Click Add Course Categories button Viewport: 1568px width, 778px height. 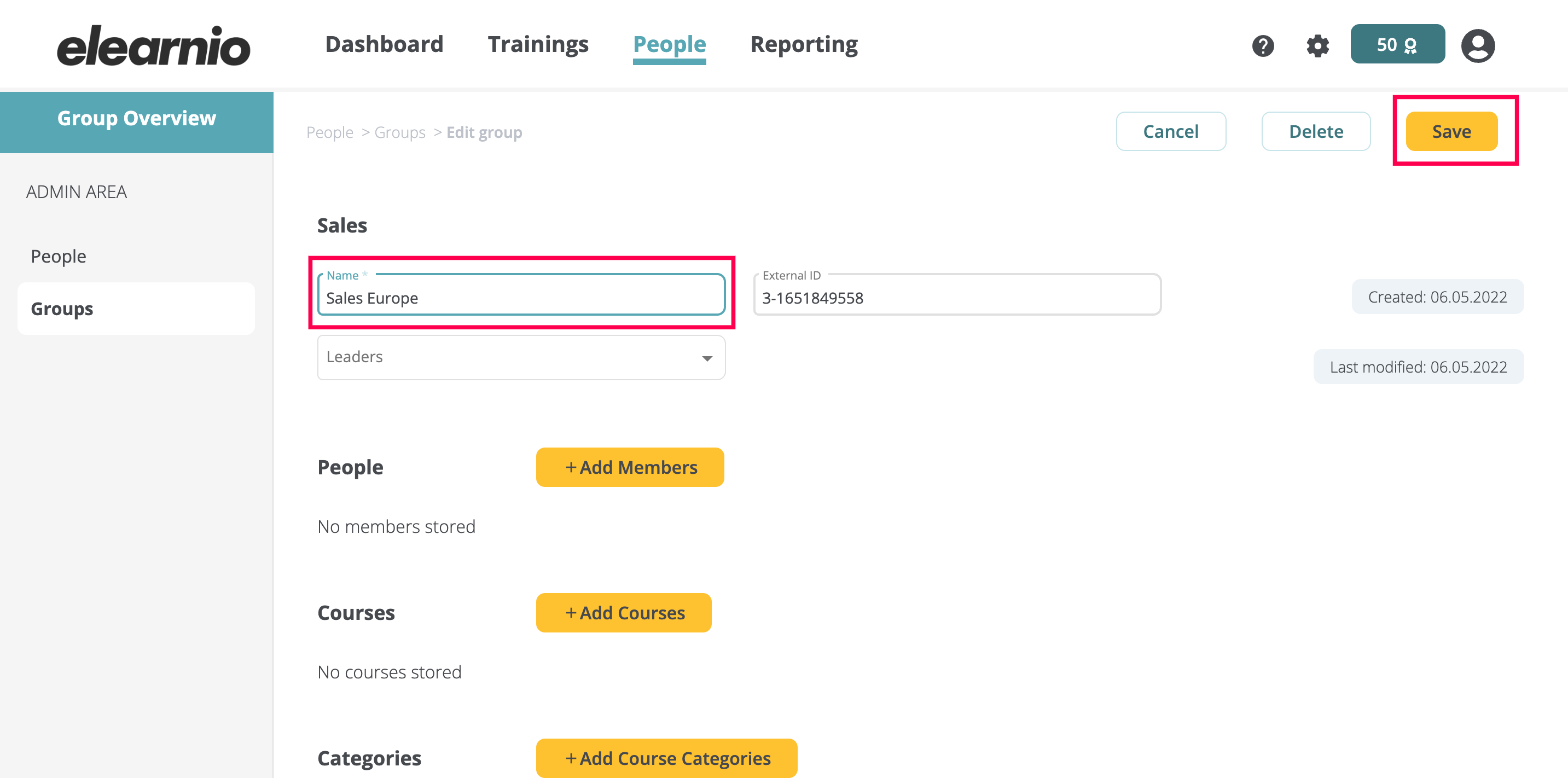point(666,758)
